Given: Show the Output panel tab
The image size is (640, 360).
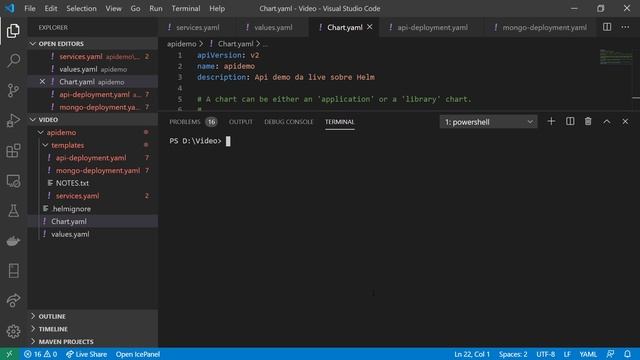Looking at the screenshot, I should 240,122.
